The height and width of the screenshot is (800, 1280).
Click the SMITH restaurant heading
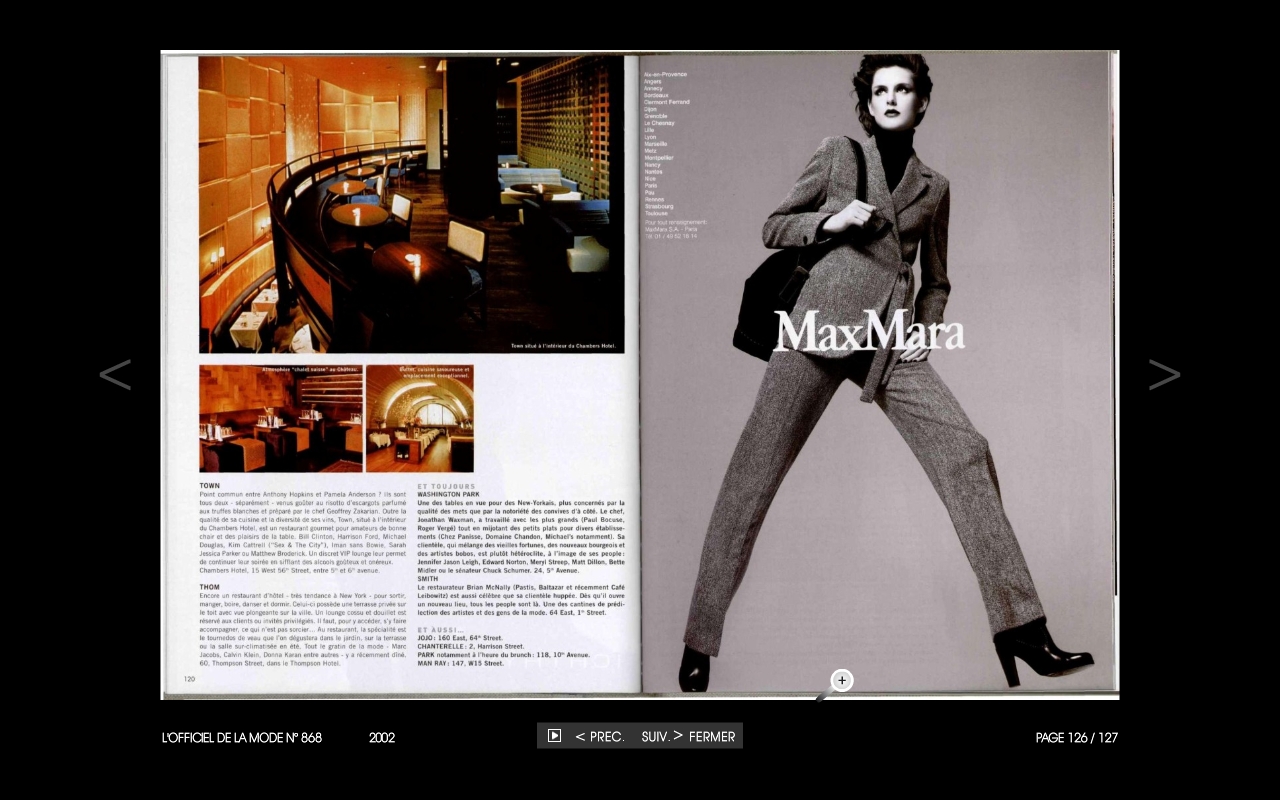[x=428, y=579]
